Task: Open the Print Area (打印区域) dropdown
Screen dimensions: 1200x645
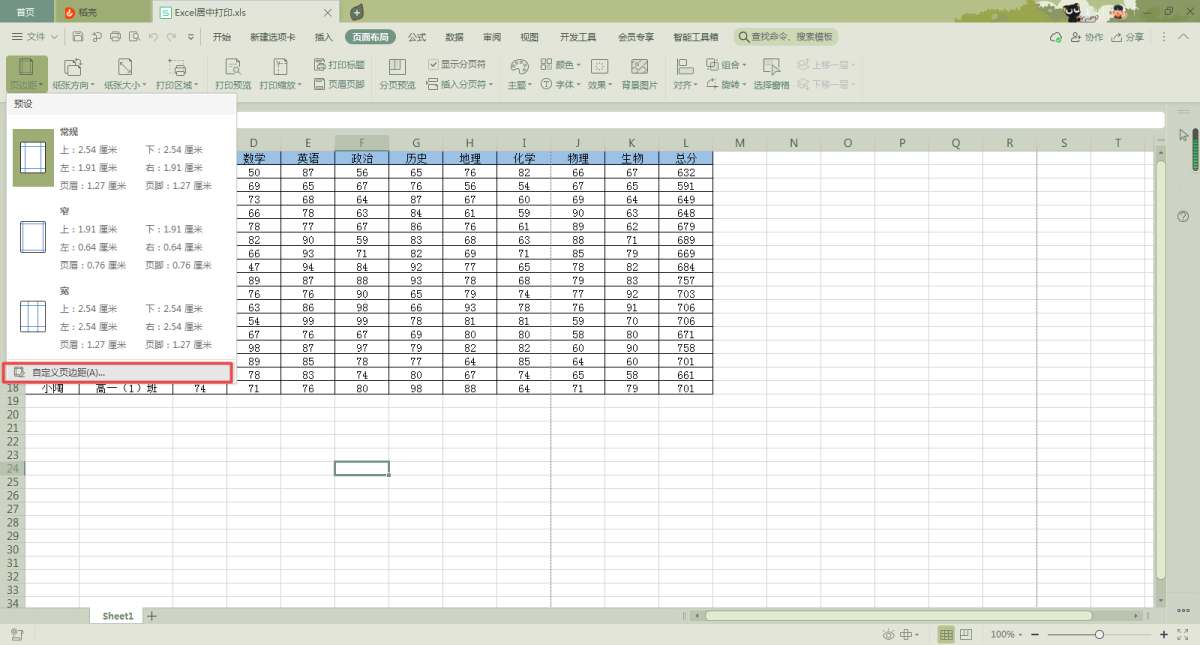Action: pyautogui.click(x=177, y=74)
